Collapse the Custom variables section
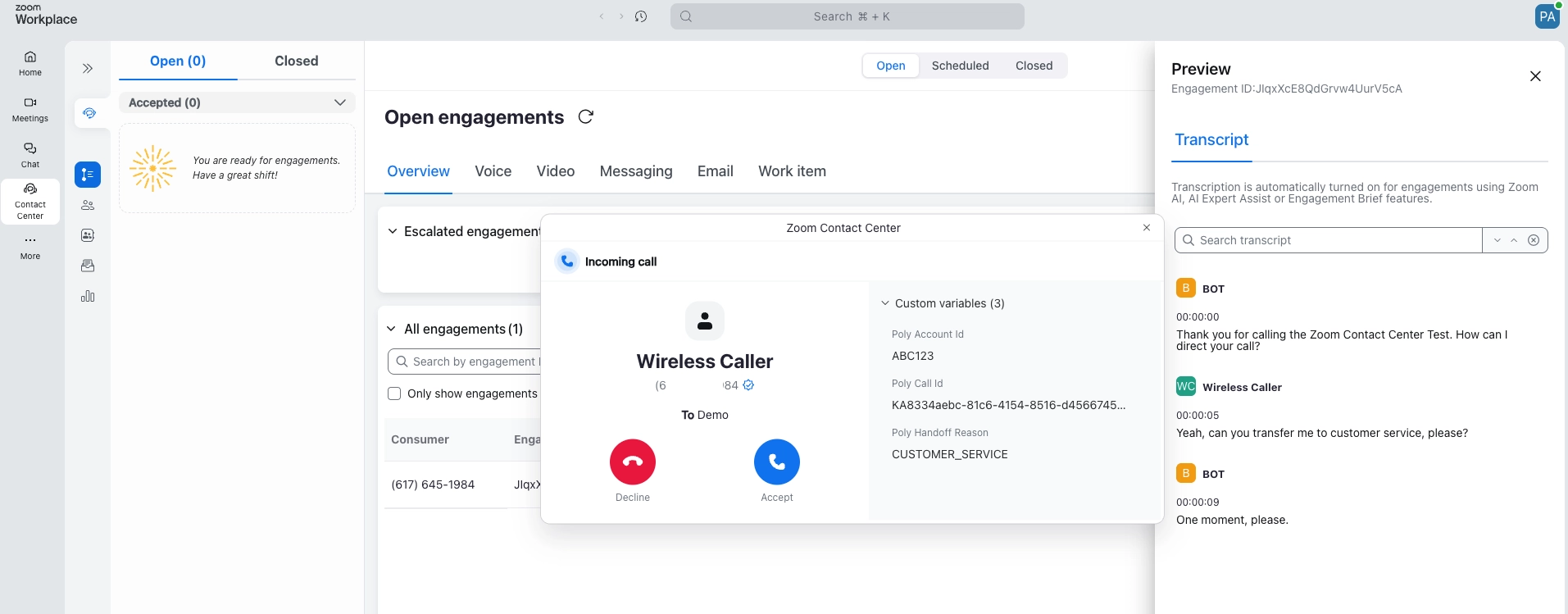This screenshot has width=1568, height=614. [x=885, y=303]
